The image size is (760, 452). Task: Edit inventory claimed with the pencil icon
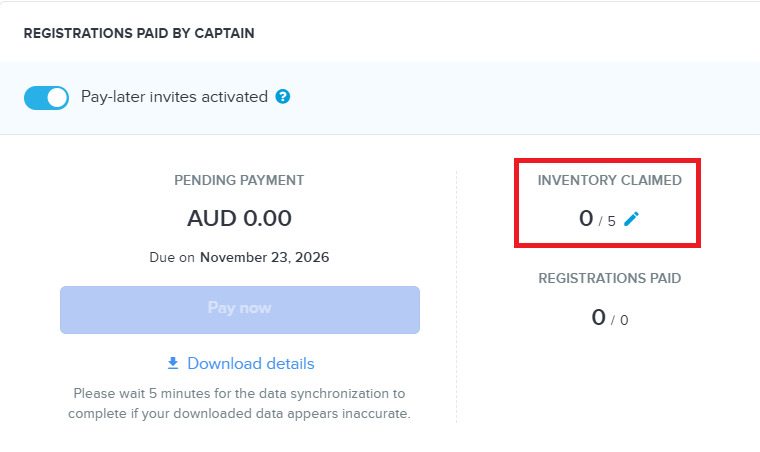click(631, 219)
